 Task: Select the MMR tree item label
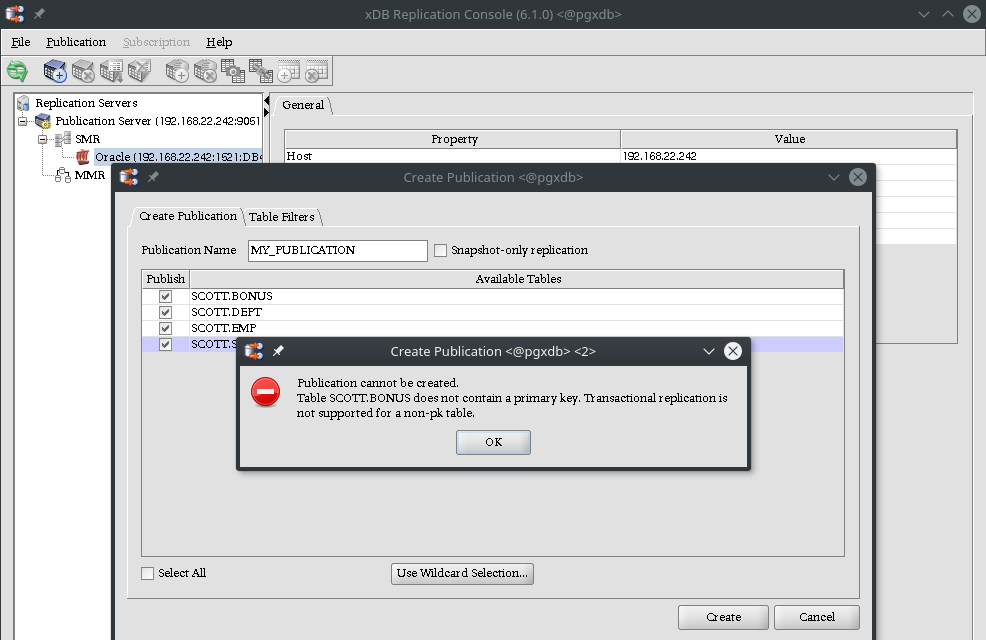(90, 175)
